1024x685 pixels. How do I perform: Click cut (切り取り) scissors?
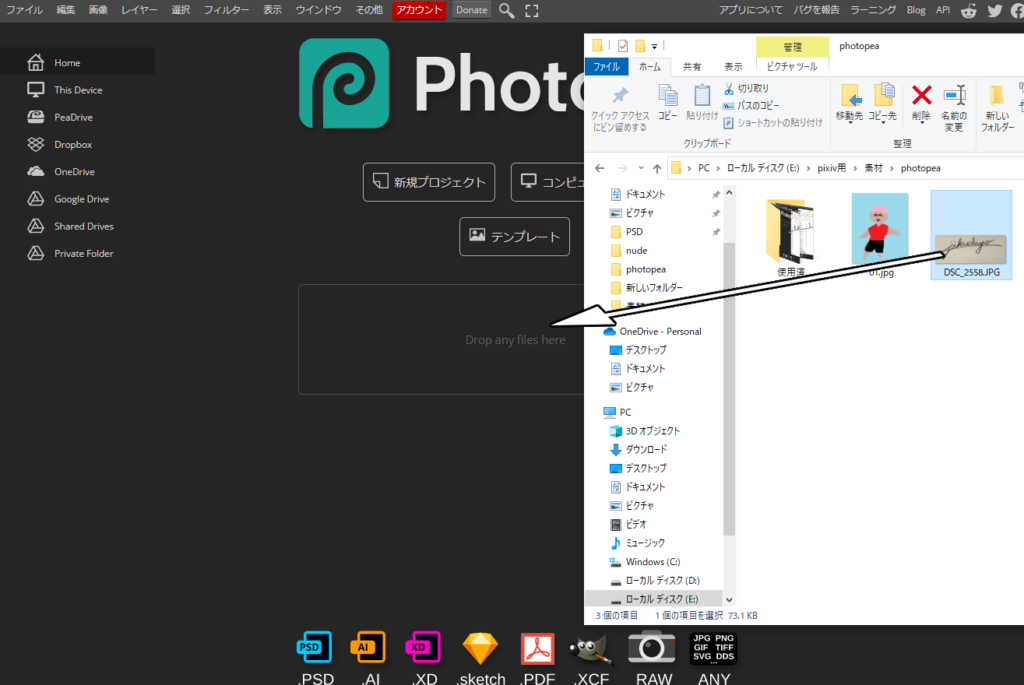(746, 88)
